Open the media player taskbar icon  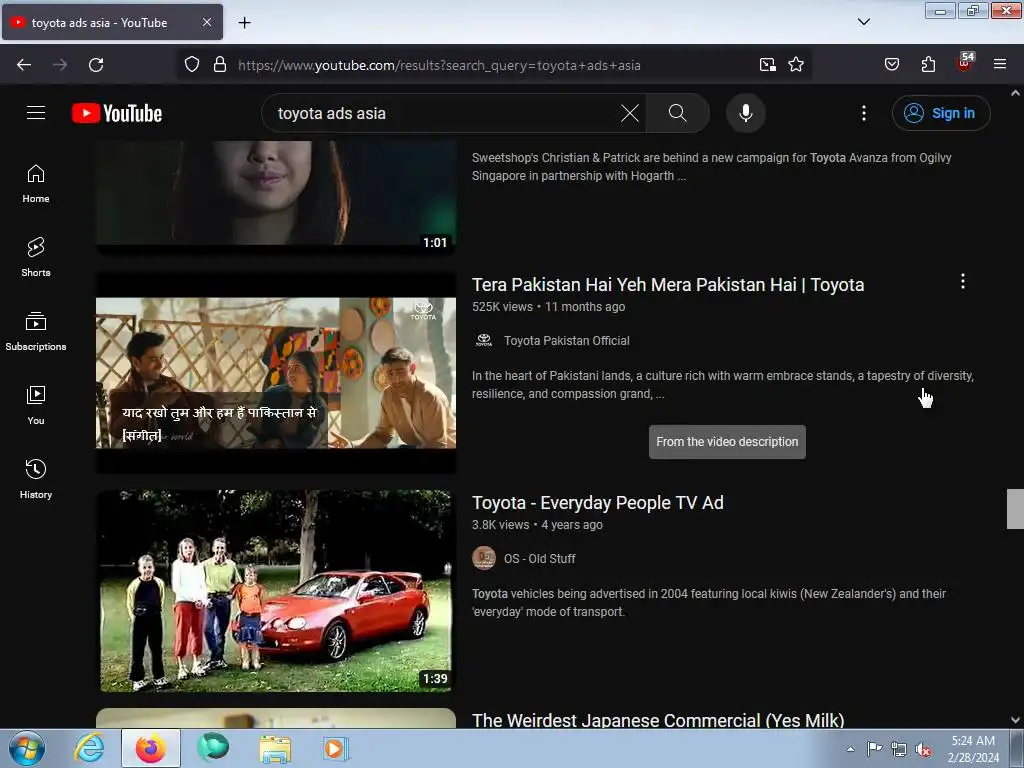(336, 748)
